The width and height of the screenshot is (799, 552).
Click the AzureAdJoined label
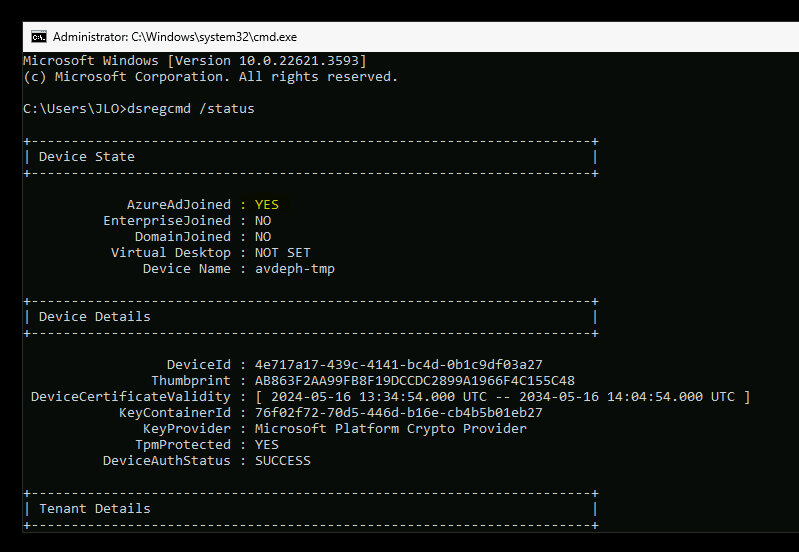click(179, 205)
